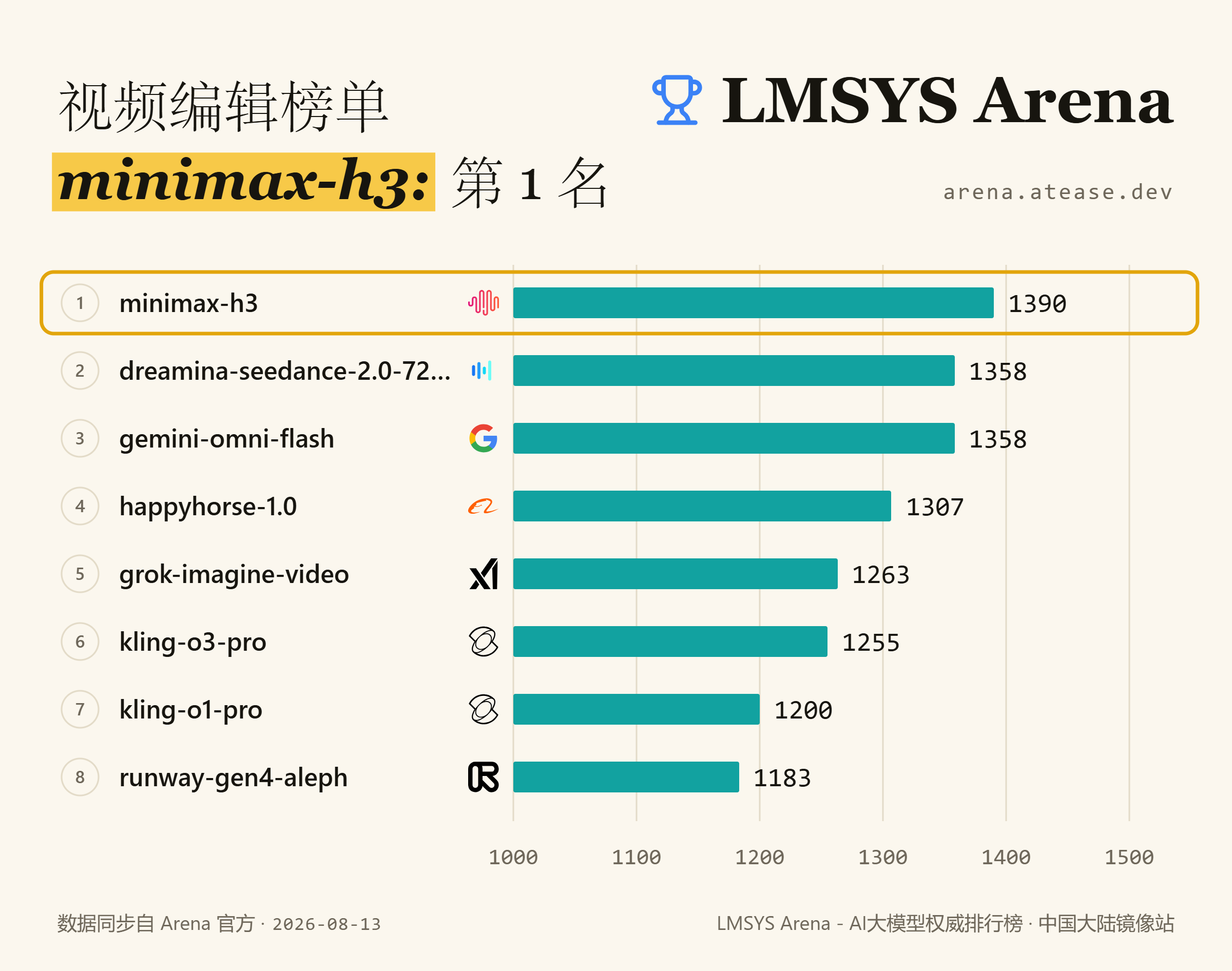The width and height of the screenshot is (1232, 971).
Task: Click the rank 6 circle badge
Action: (x=80, y=642)
